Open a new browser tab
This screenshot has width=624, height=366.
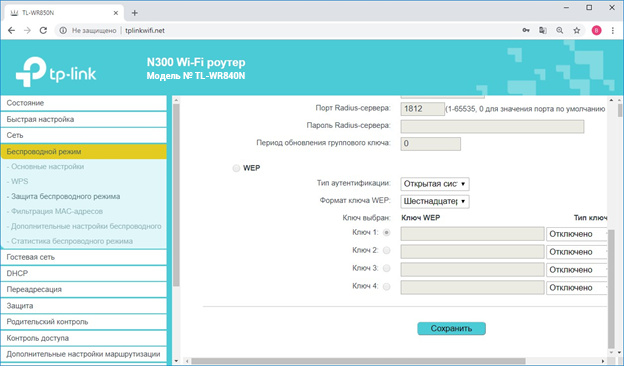[x=135, y=13]
